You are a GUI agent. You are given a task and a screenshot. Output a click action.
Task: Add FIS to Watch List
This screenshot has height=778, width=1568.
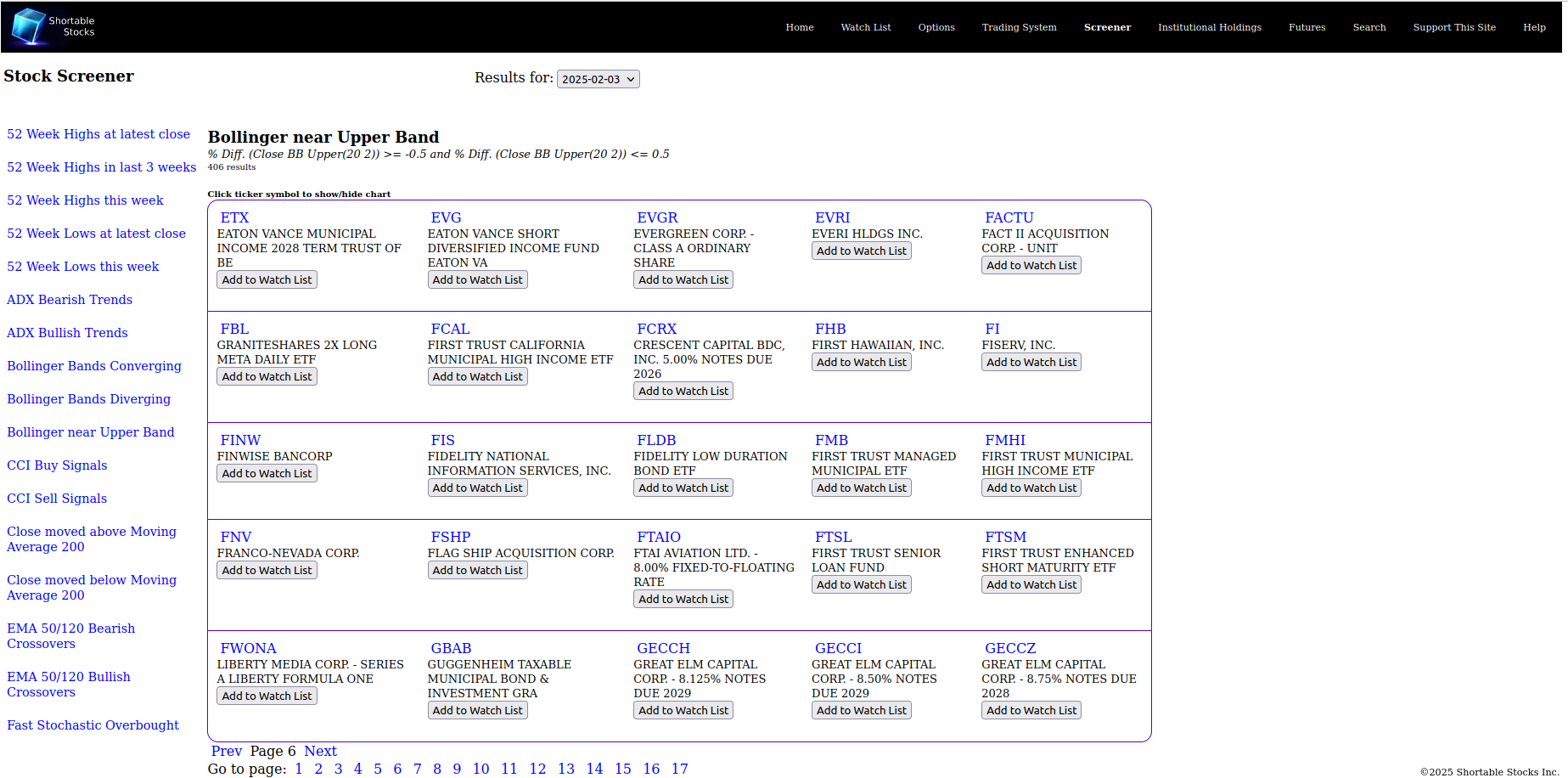477,488
